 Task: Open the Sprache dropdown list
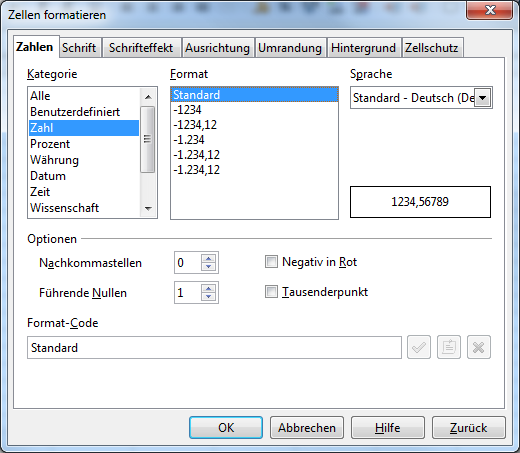coord(482,98)
